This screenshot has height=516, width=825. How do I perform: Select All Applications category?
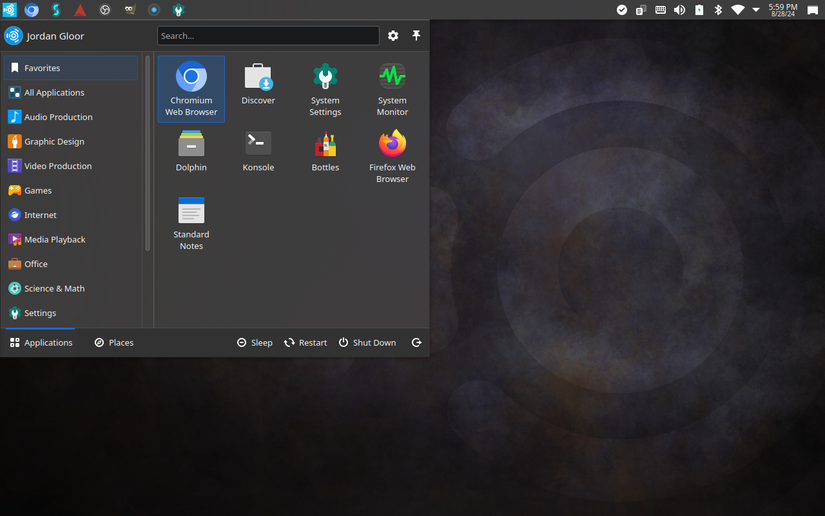click(x=71, y=93)
